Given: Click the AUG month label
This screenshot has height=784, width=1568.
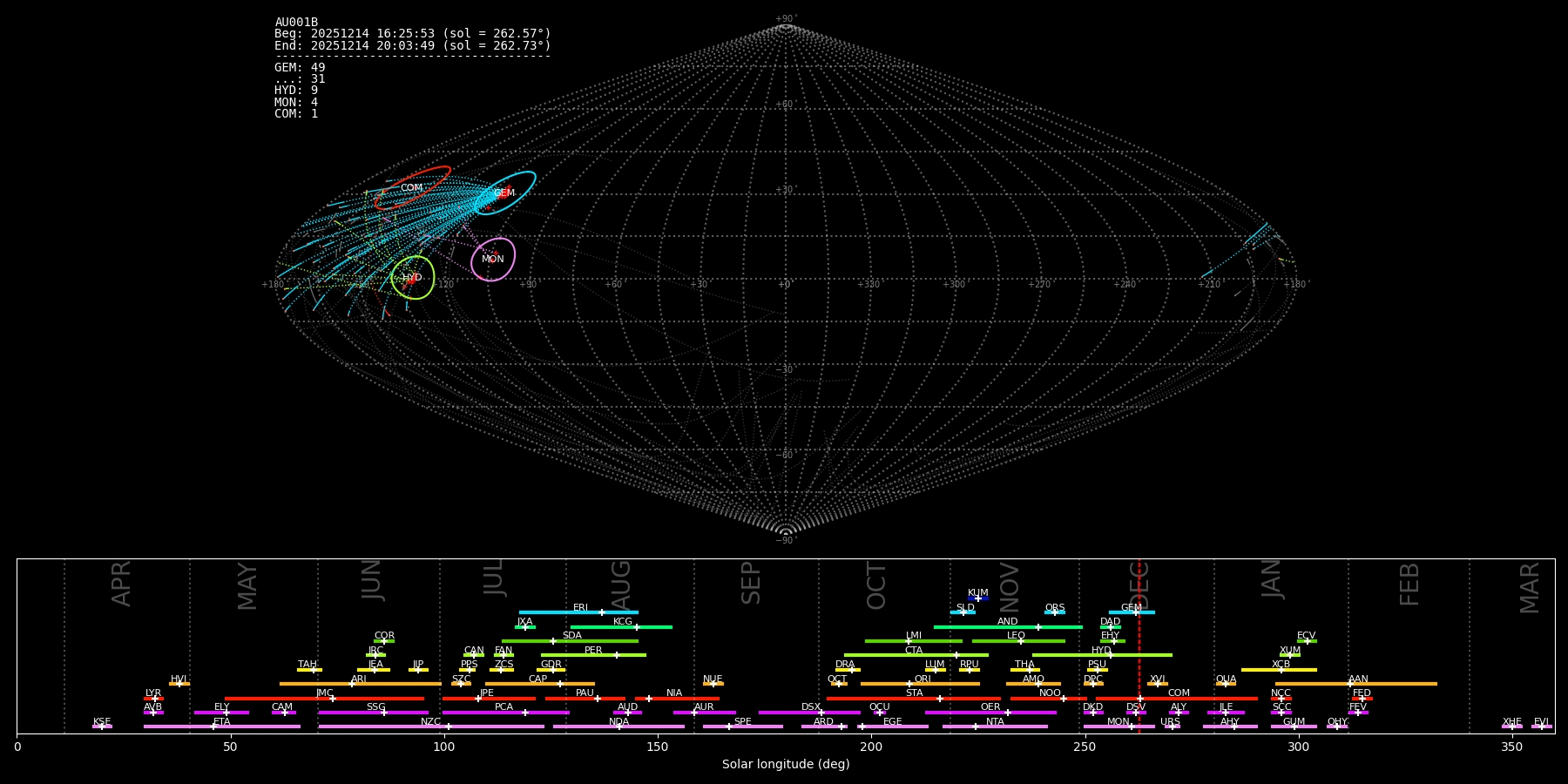Looking at the screenshot, I should click(621, 585).
